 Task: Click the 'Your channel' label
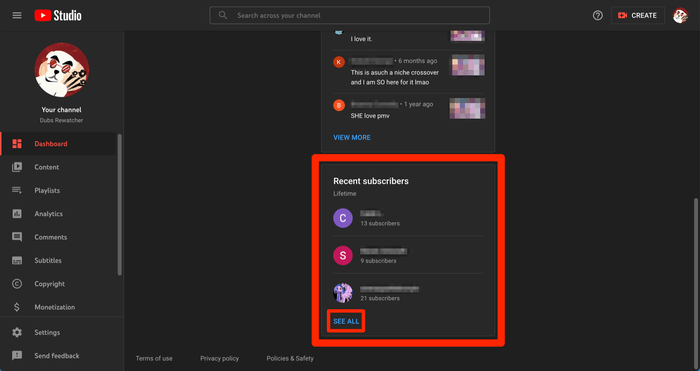click(x=61, y=110)
